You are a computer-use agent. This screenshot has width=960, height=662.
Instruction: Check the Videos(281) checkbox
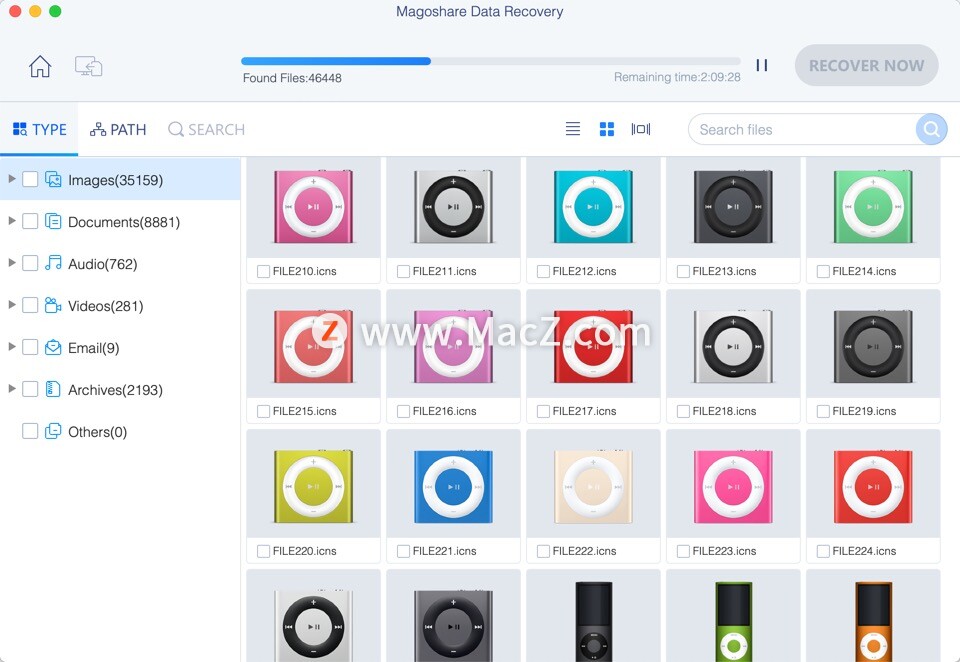pyautogui.click(x=30, y=305)
